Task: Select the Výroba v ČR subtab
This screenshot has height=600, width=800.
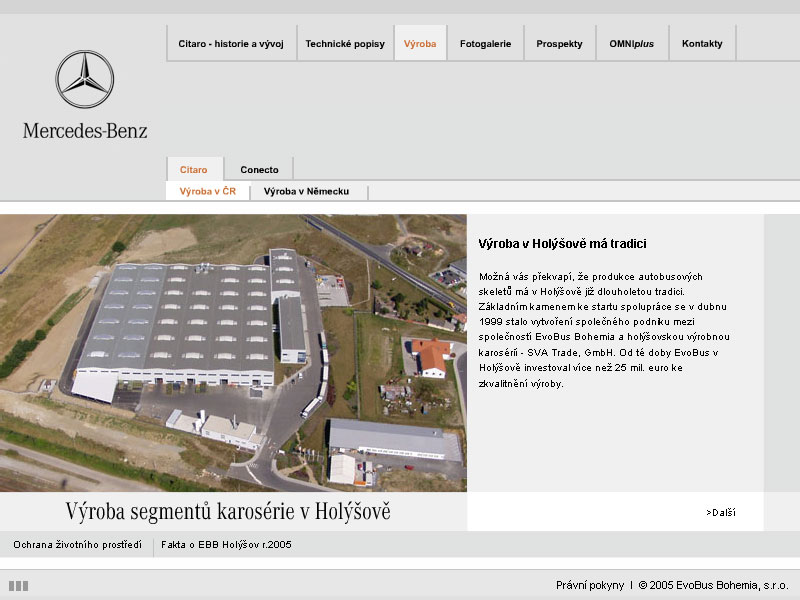Action: coord(208,191)
